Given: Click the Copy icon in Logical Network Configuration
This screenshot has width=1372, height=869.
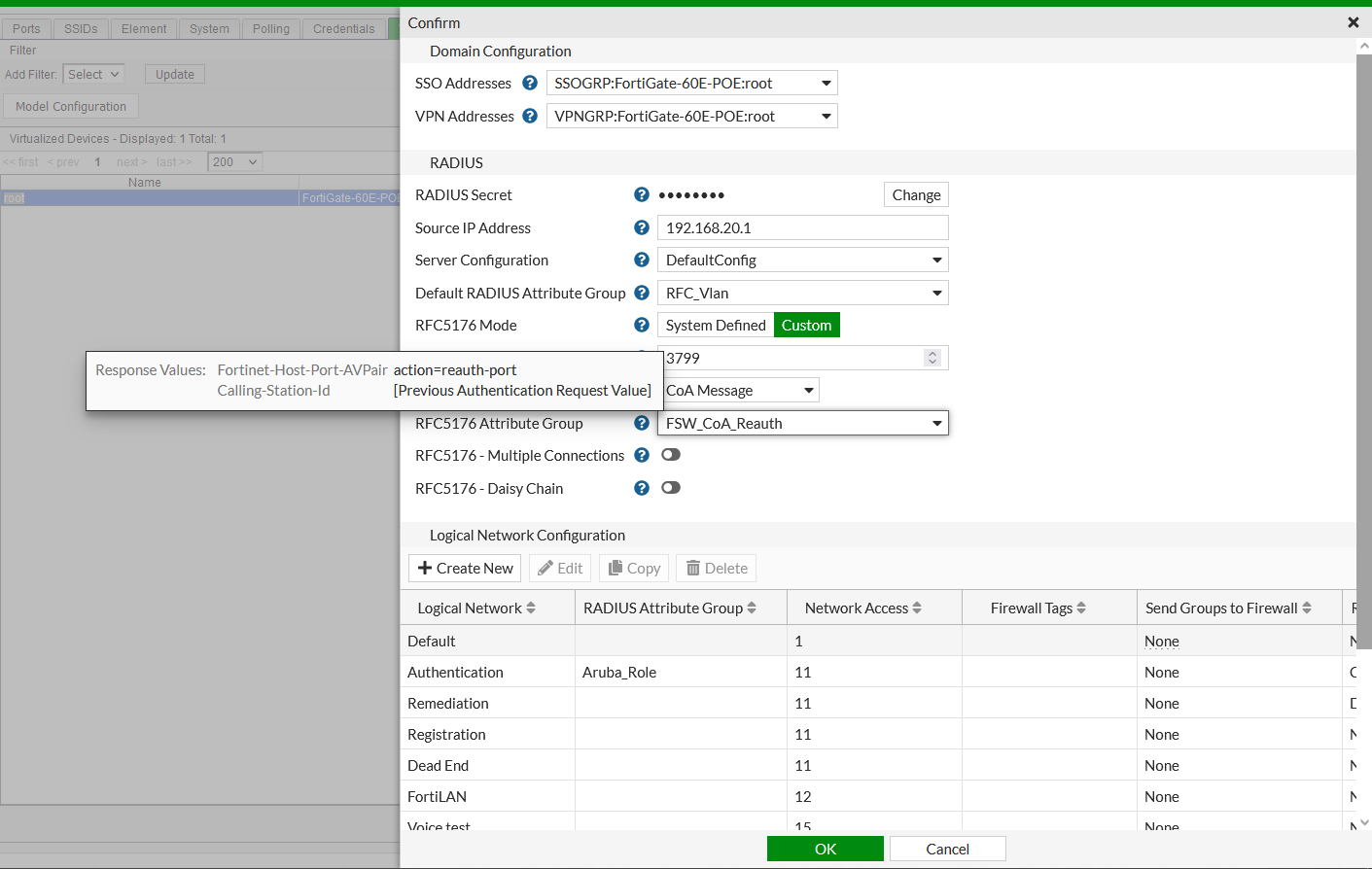Looking at the screenshot, I should point(616,568).
